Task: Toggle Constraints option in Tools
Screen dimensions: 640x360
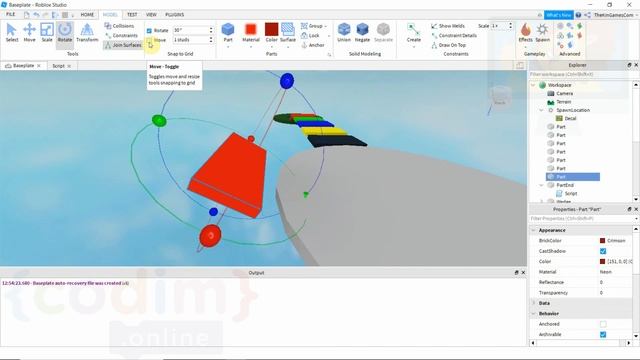Action: tap(121, 36)
